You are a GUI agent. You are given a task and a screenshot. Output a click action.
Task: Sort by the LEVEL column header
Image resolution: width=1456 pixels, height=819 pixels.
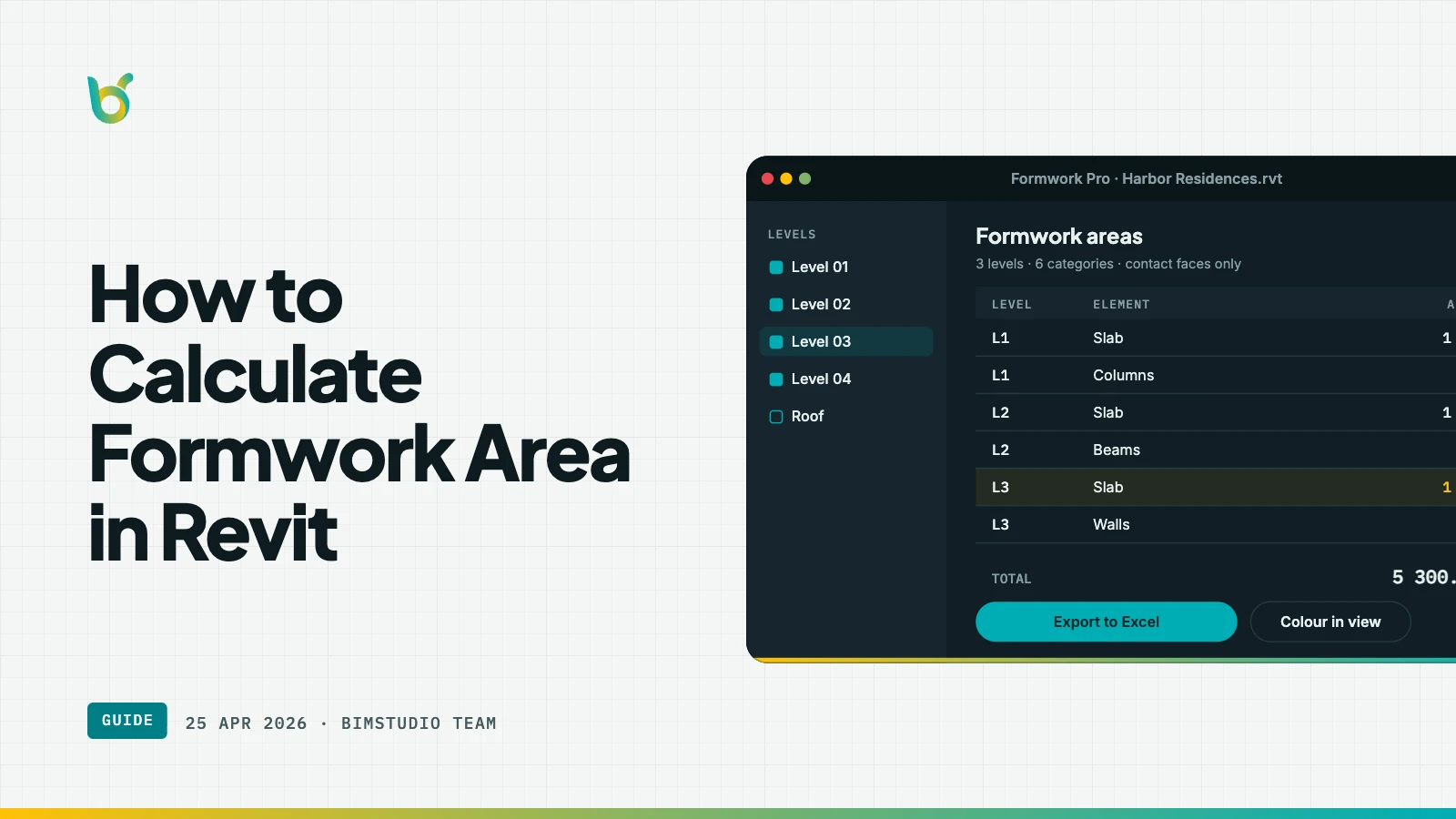pos(1011,305)
